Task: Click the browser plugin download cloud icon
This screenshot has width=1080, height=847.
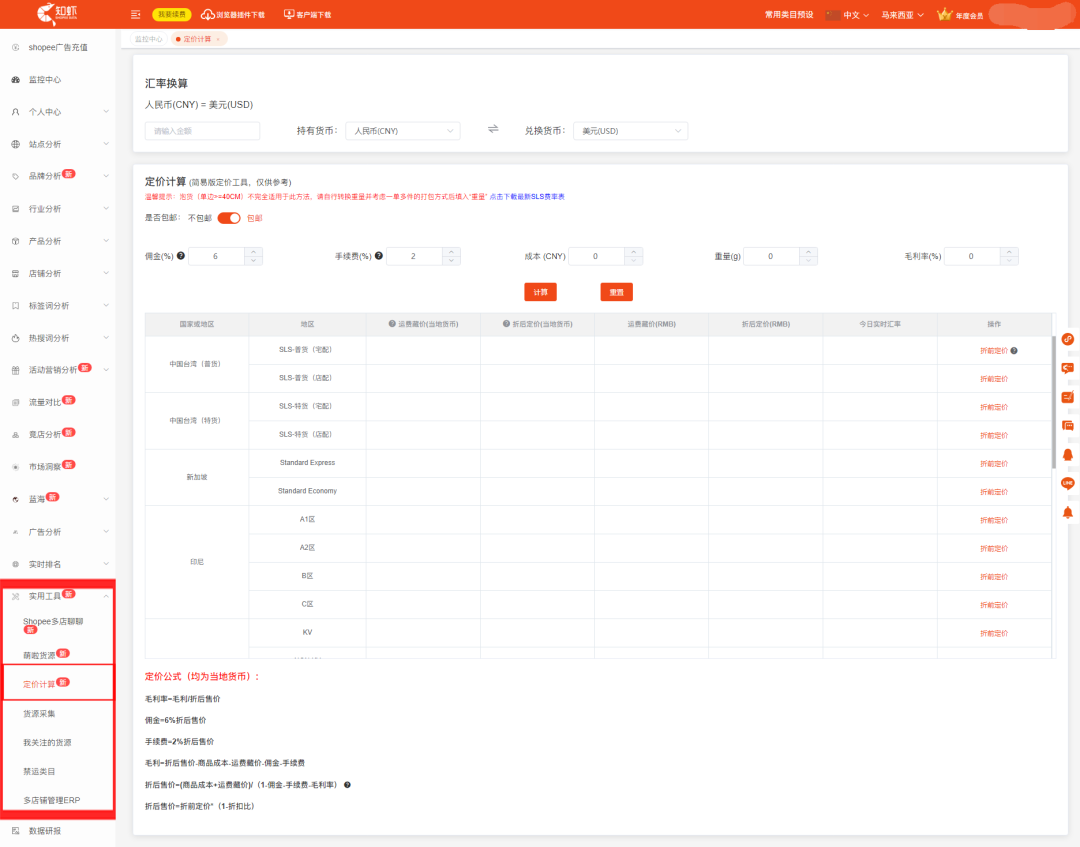Action: point(207,14)
